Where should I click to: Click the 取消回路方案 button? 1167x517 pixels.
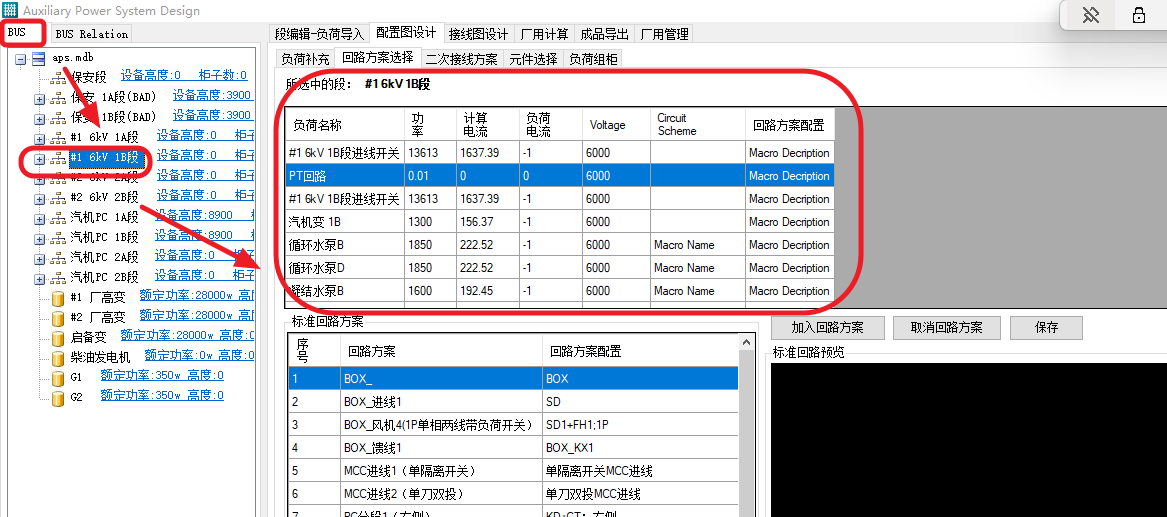[x=947, y=327]
